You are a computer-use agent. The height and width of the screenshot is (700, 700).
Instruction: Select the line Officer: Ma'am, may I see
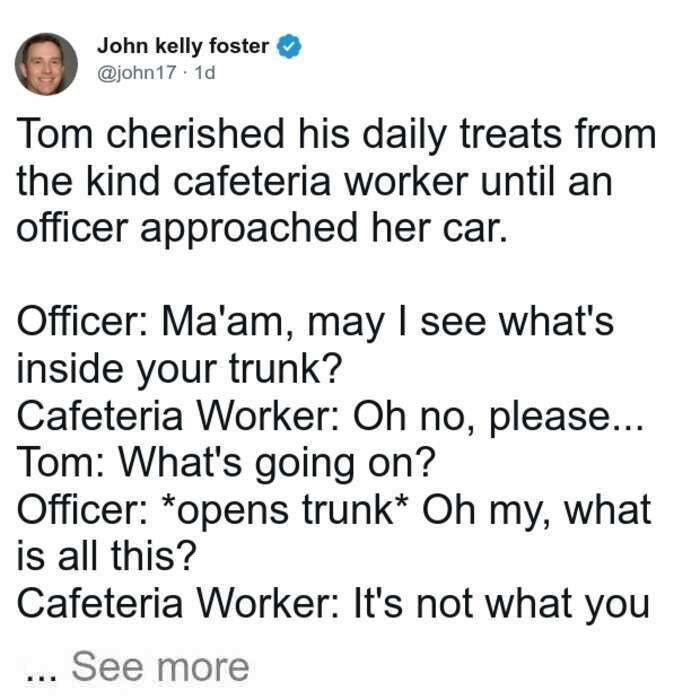click(315, 322)
